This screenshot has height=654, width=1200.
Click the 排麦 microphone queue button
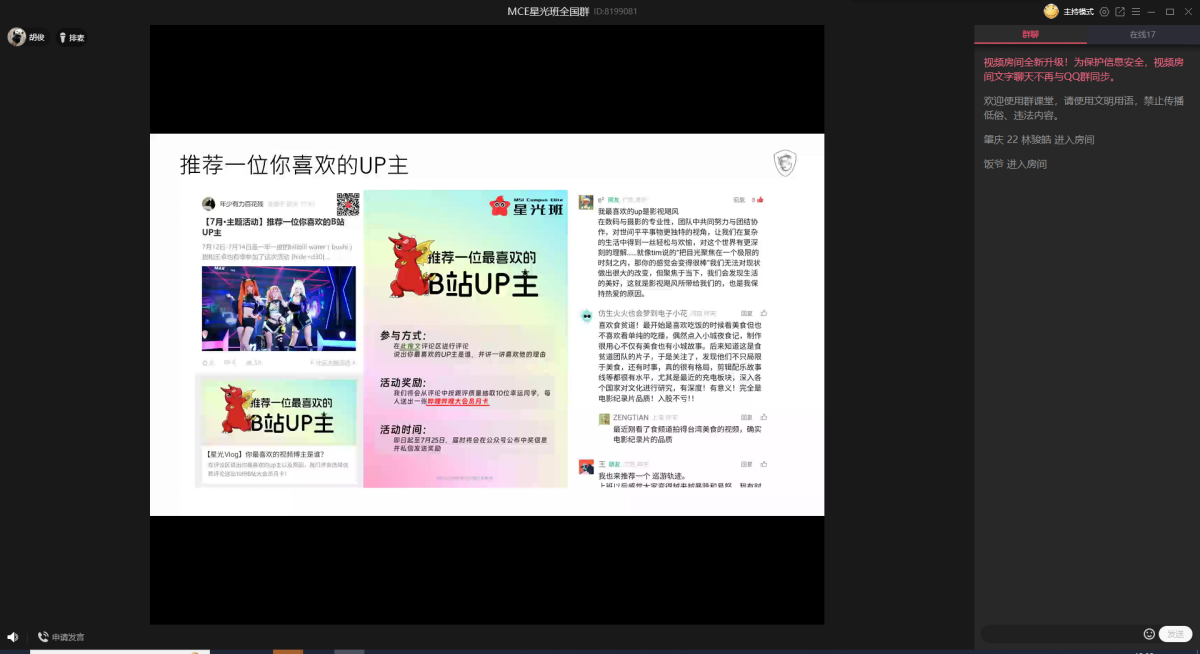point(71,38)
